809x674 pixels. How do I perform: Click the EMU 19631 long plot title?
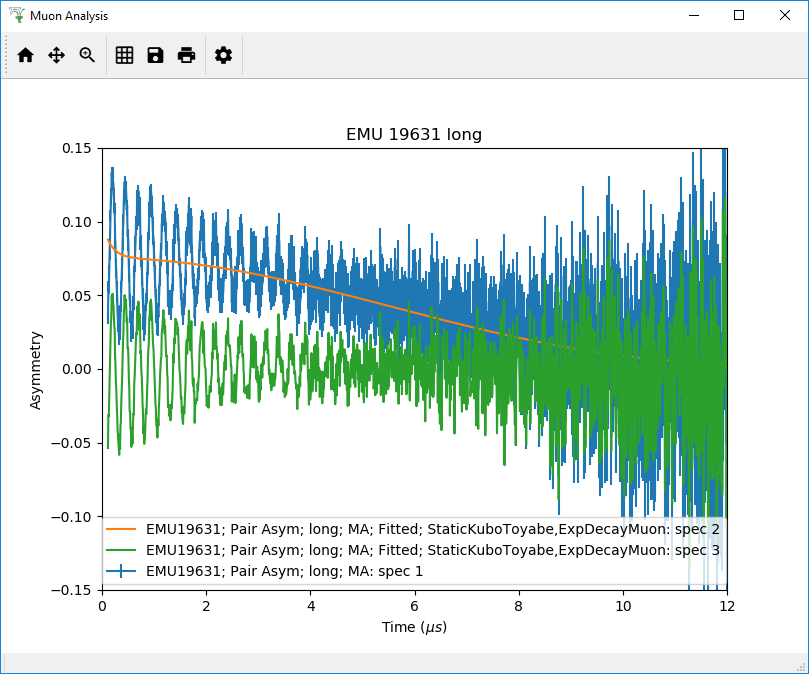tap(412, 134)
